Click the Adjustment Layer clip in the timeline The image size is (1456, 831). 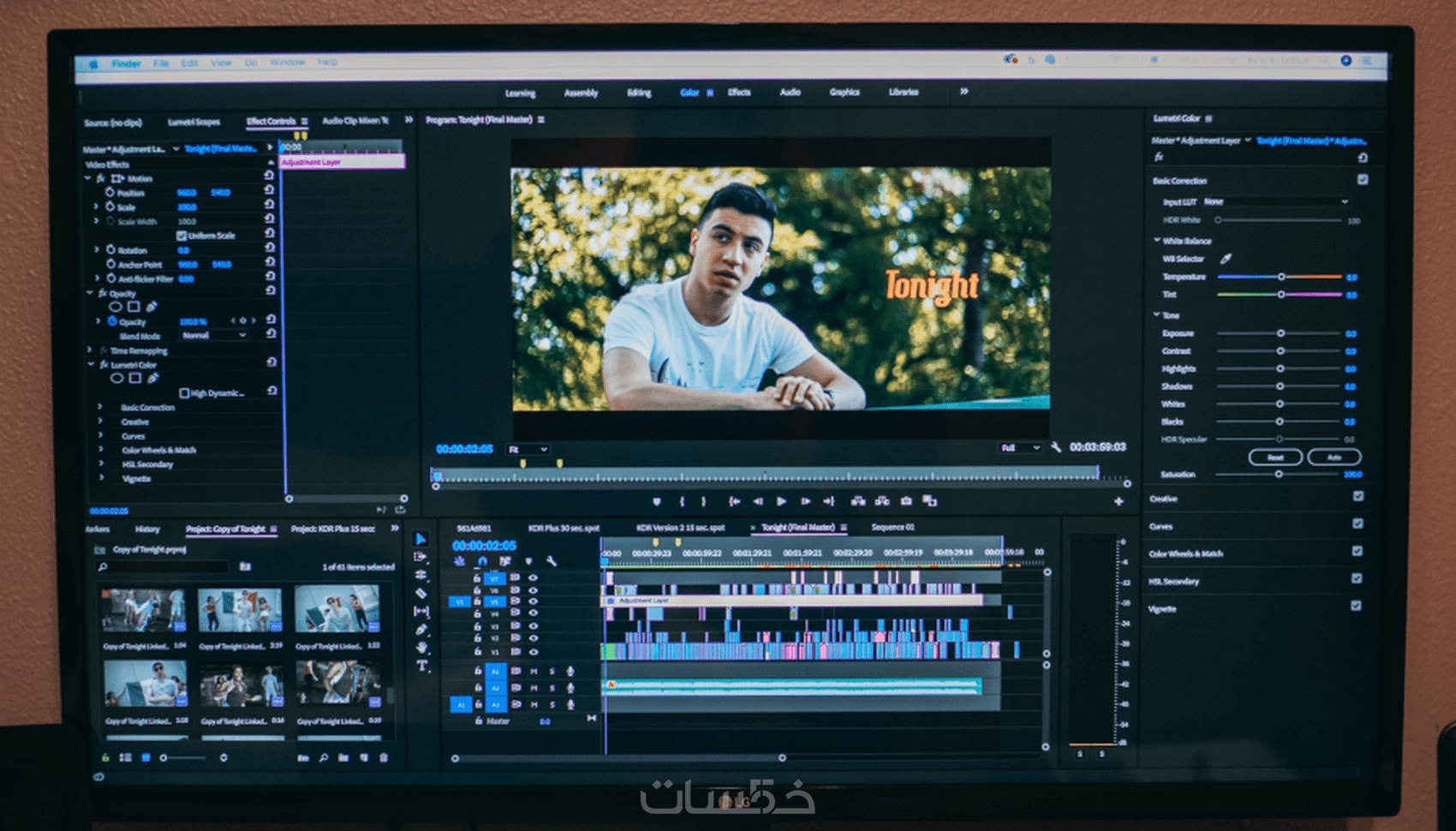[x=794, y=601]
